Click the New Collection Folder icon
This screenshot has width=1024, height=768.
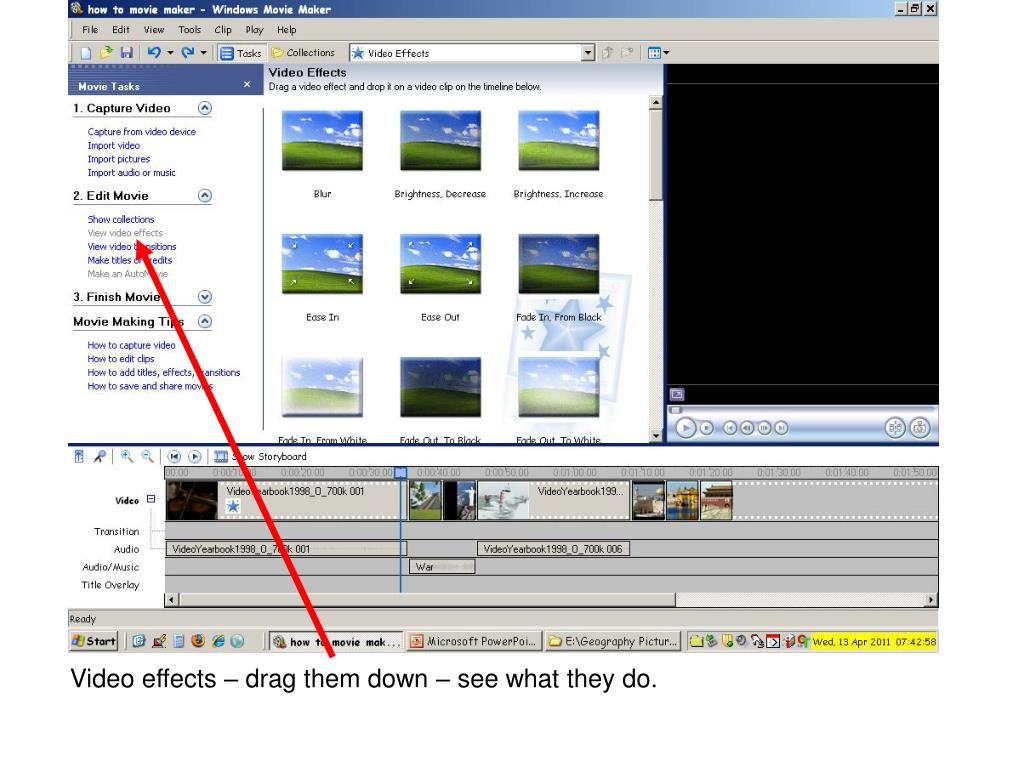(x=627, y=53)
